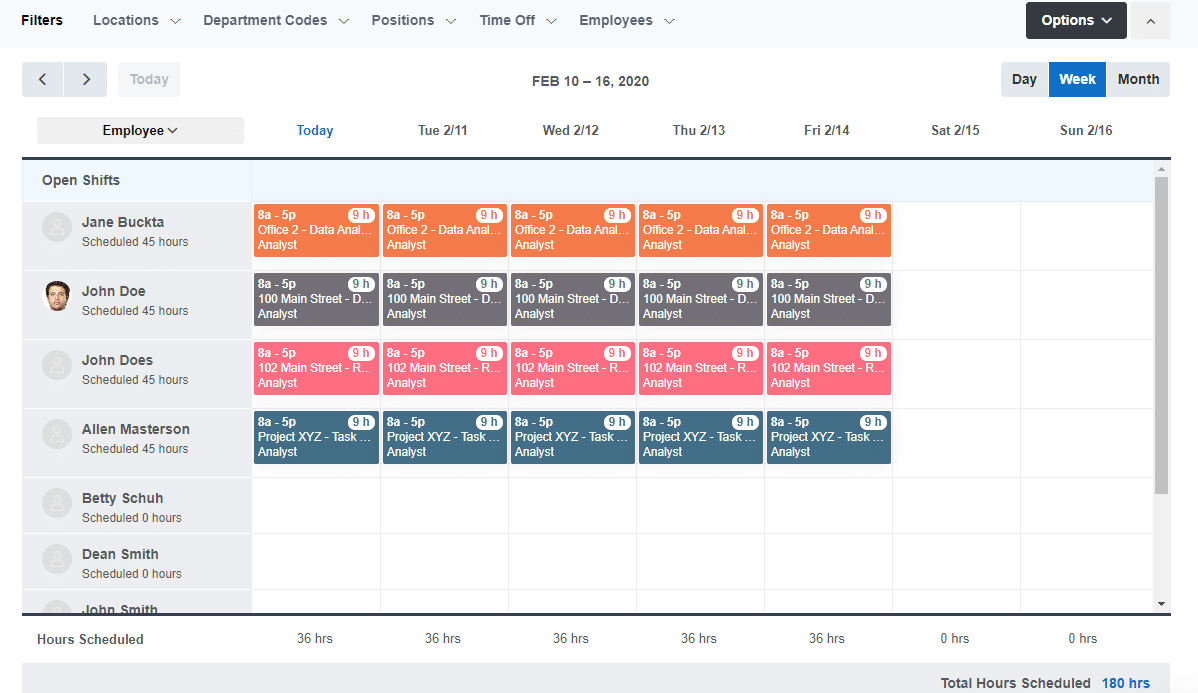Collapse the filter bar with up chevron
The image size is (1198, 693).
pos(1150,21)
